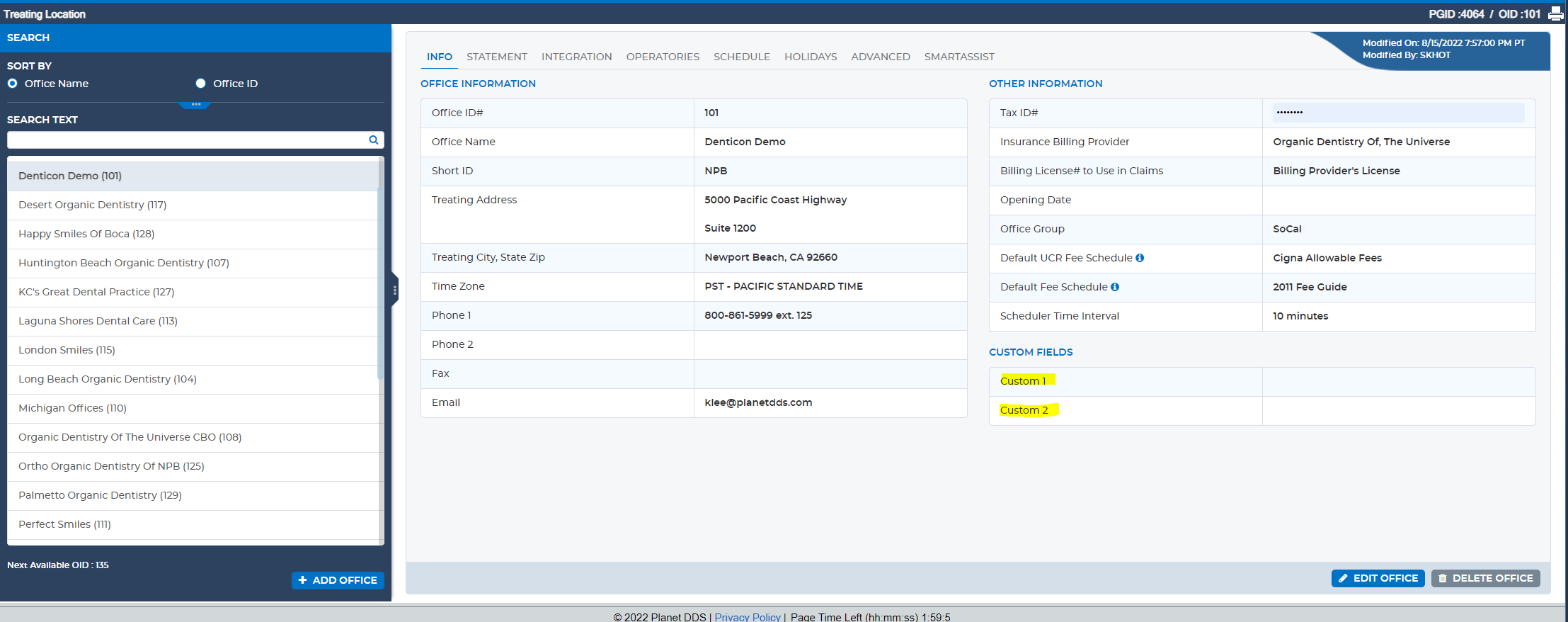Click the email klee@planetdds.com

click(x=758, y=402)
